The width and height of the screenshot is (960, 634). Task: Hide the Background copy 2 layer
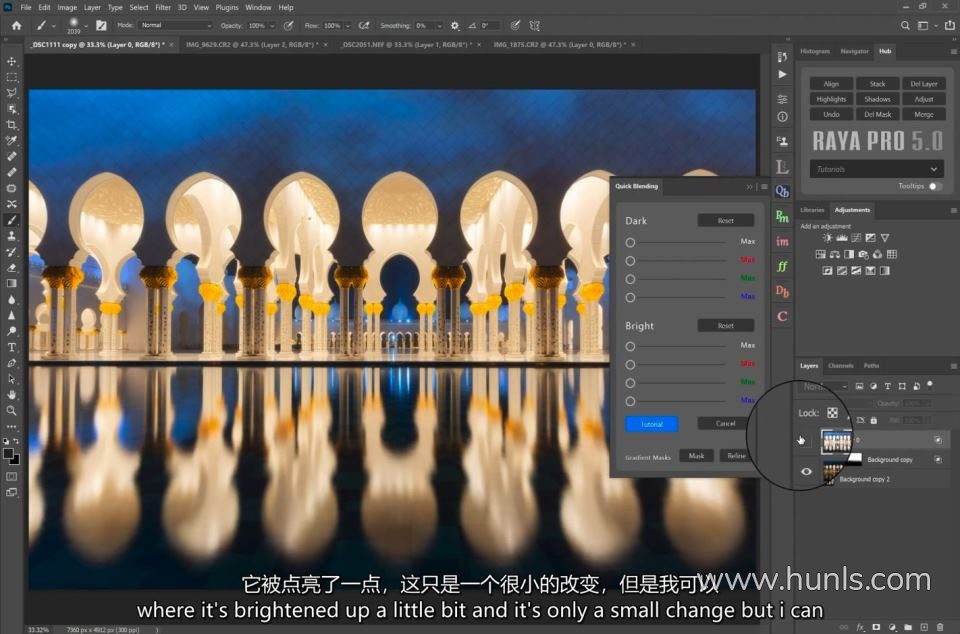[806, 472]
